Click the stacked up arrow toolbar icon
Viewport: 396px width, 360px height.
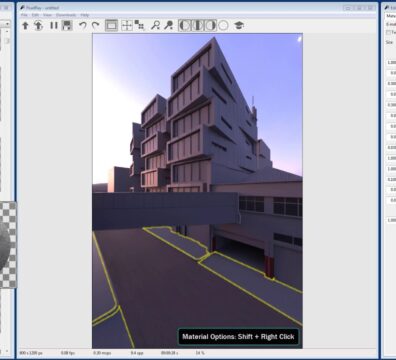pyautogui.click(x=39, y=26)
